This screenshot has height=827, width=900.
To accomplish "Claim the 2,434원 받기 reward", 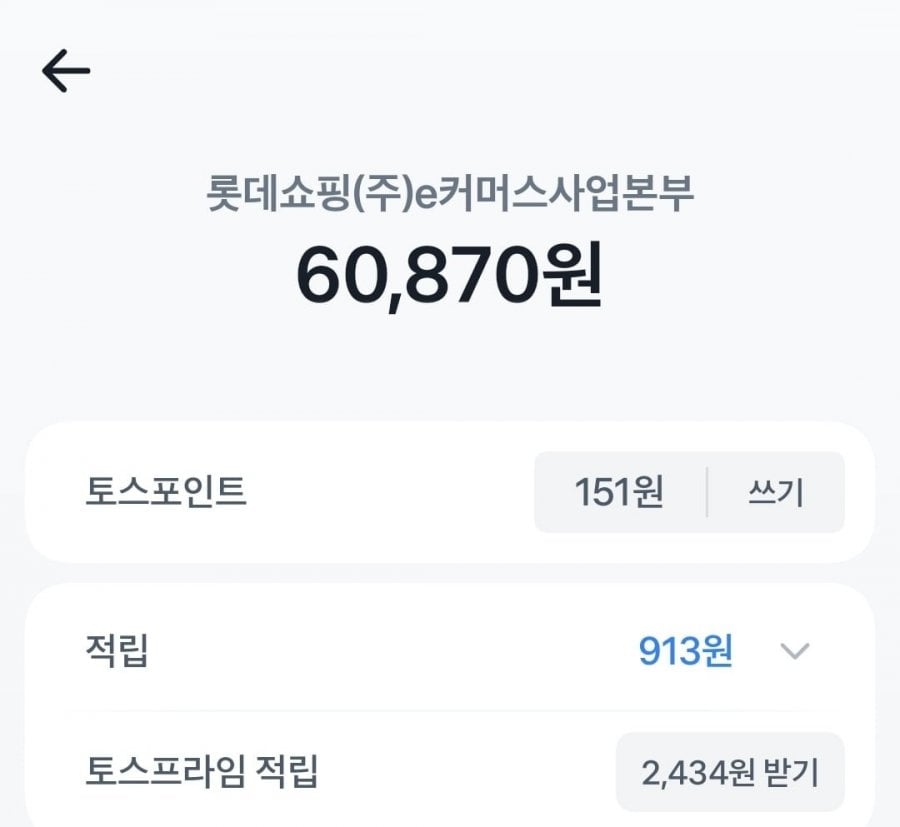I will (730, 772).
